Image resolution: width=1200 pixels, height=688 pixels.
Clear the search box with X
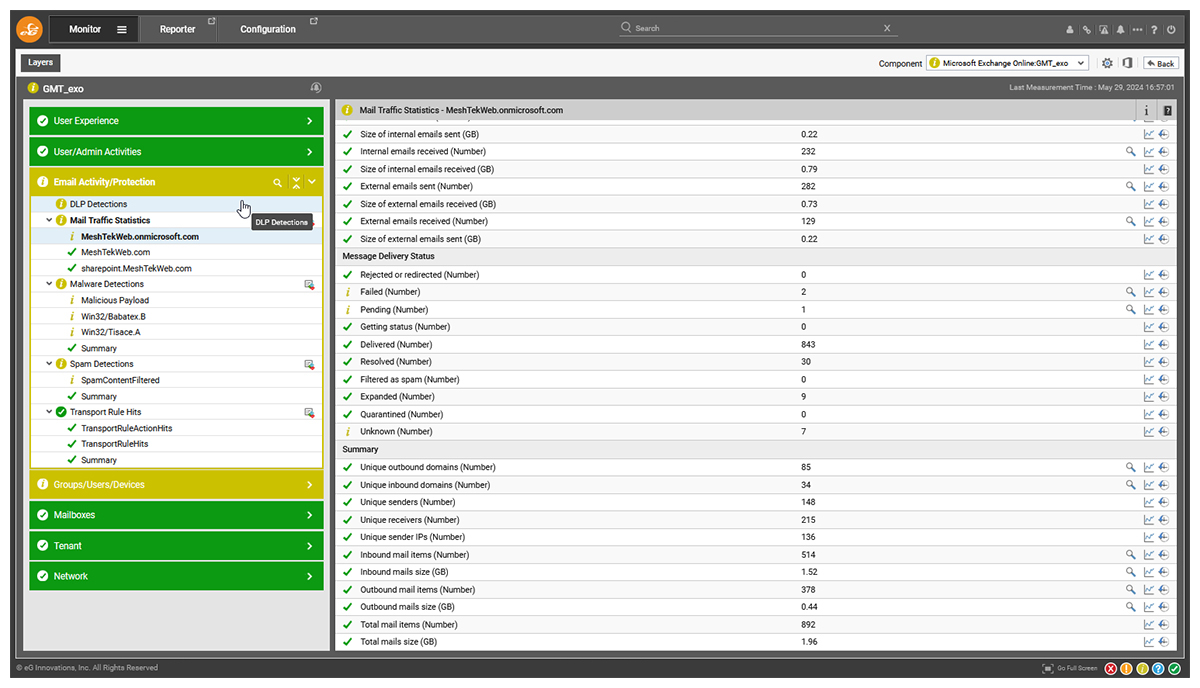coord(887,29)
